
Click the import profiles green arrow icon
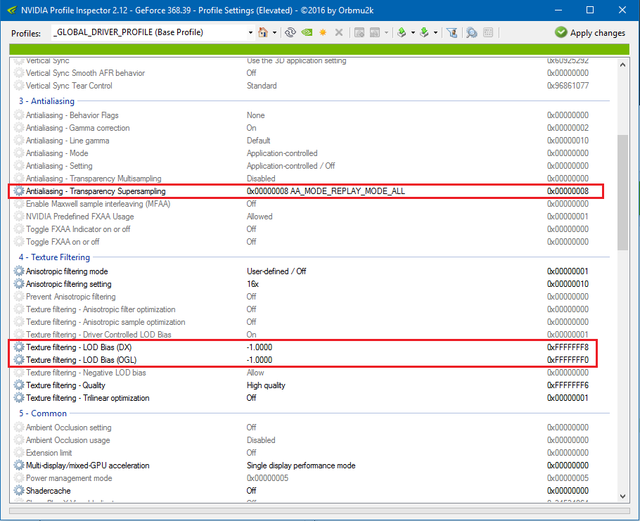pos(424,32)
